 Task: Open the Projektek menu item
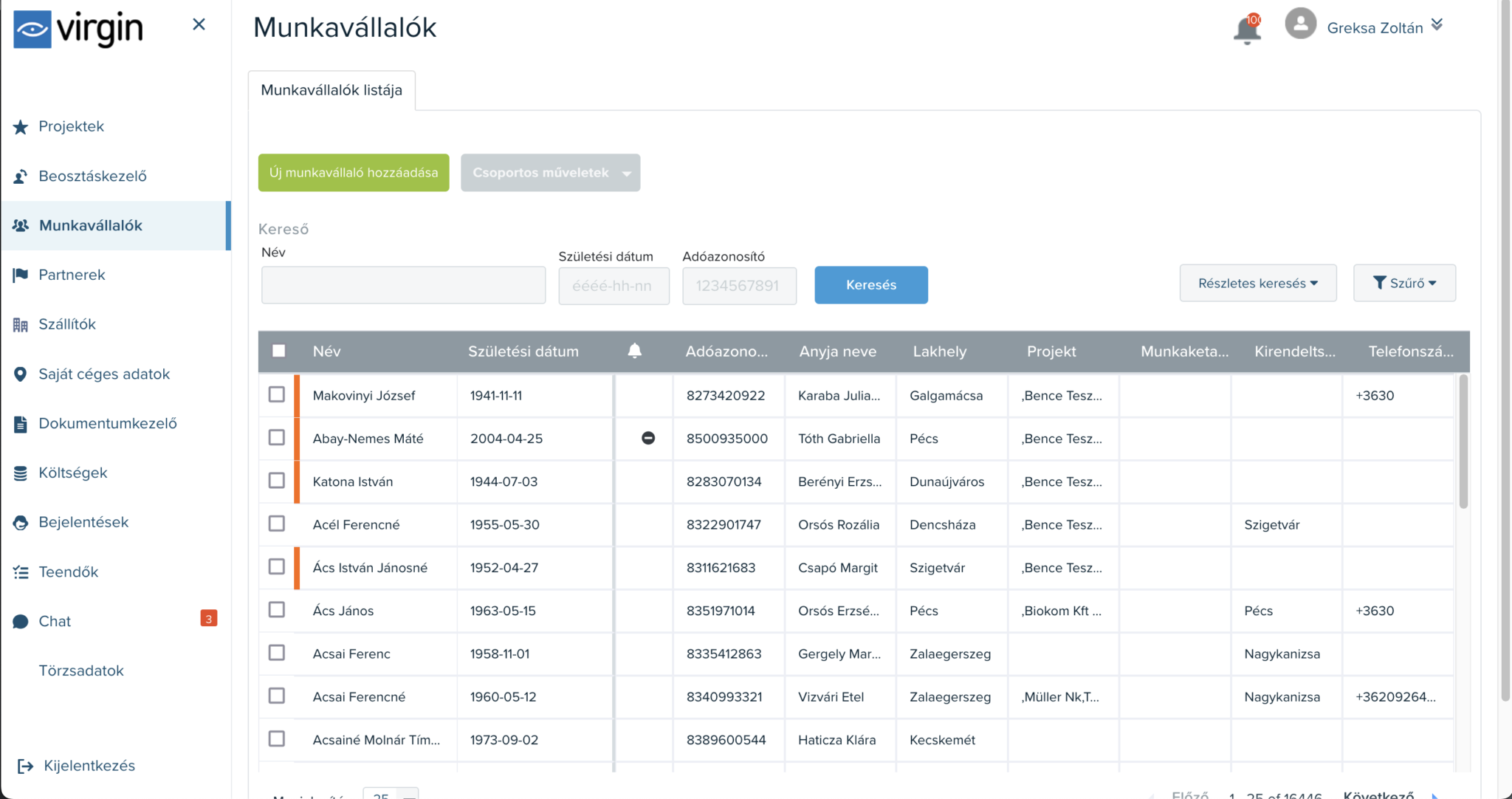pyautogui.click(x=71, y=126)
